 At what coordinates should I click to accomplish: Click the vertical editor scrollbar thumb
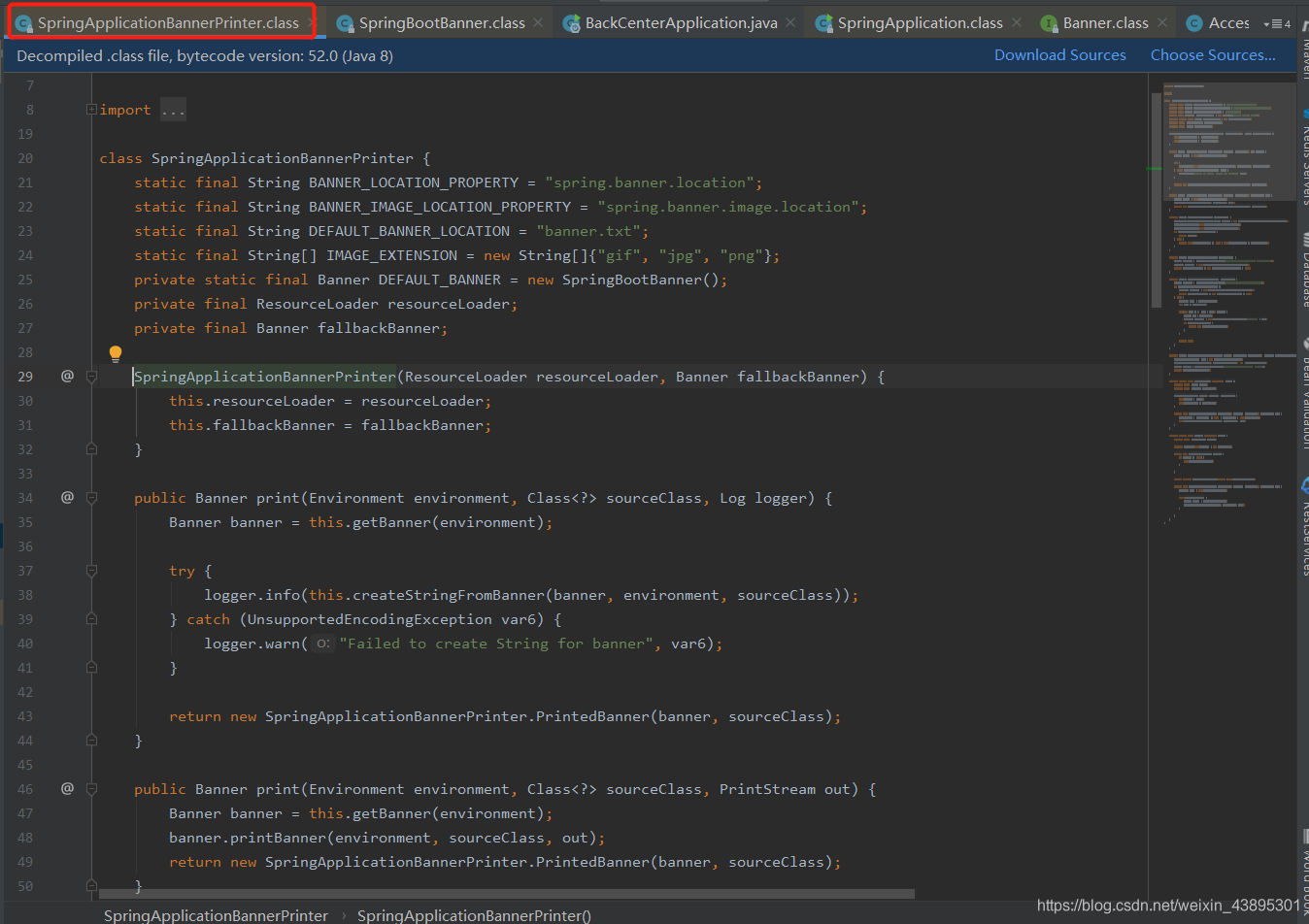coord(1157,201)
